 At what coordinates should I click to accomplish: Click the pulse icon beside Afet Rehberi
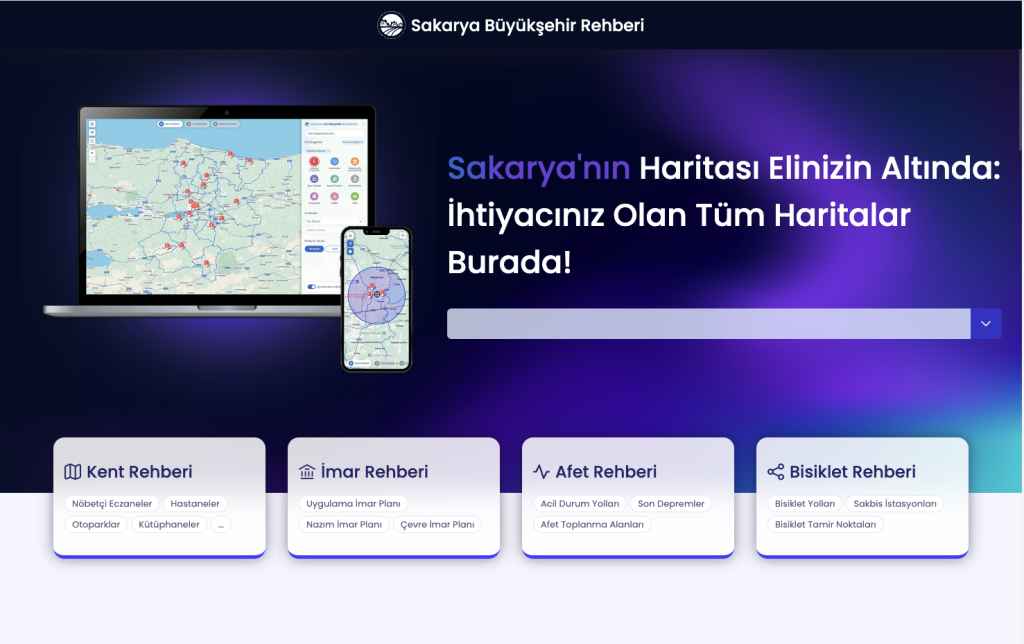click(541, 472)
